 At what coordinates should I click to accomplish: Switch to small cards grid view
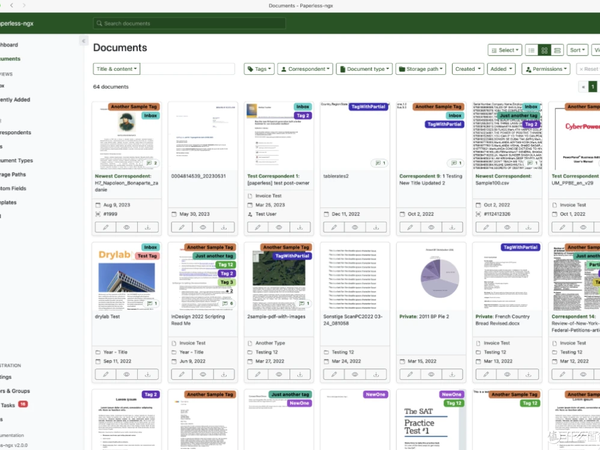pyautogui.click(x=544, y=50)
